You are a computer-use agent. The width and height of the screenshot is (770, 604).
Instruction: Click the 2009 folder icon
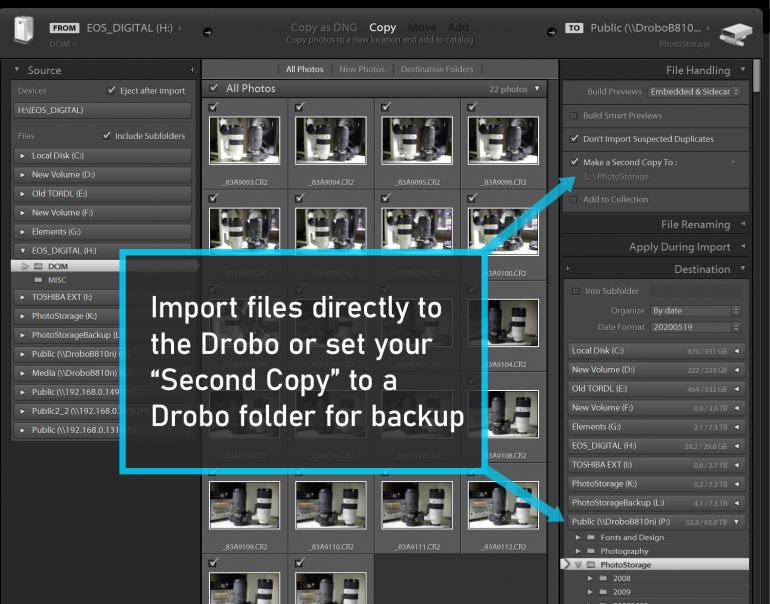604,592
